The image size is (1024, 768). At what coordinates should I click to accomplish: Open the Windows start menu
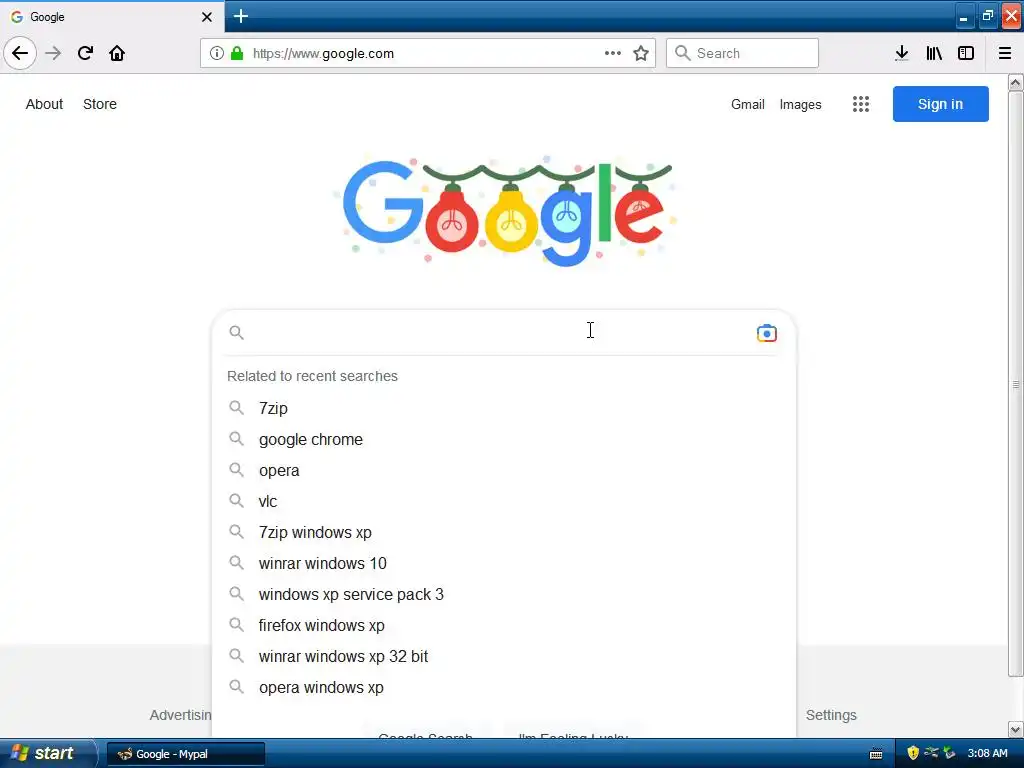coord(47,753)
